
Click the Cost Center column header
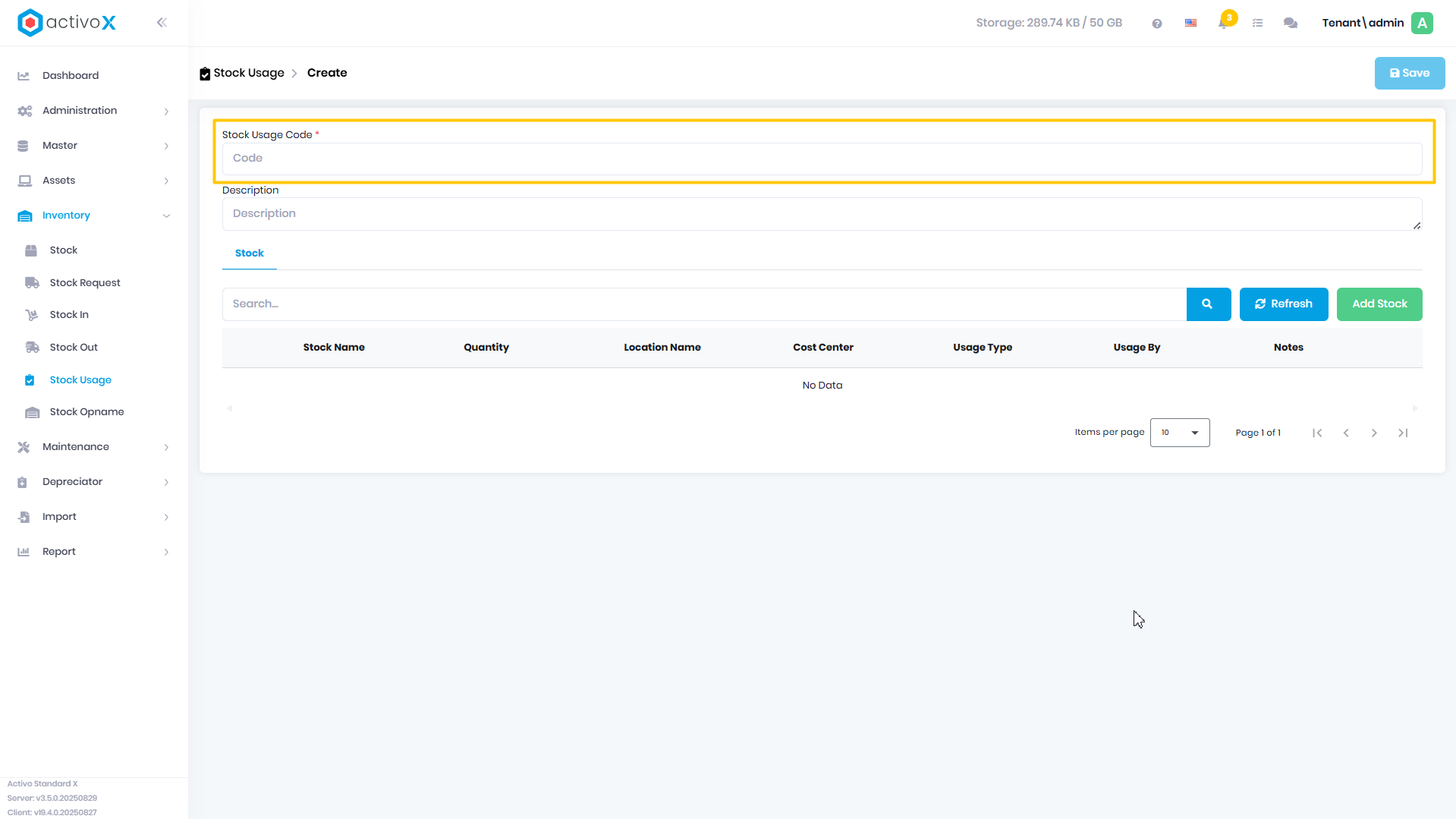pos(823,348)
